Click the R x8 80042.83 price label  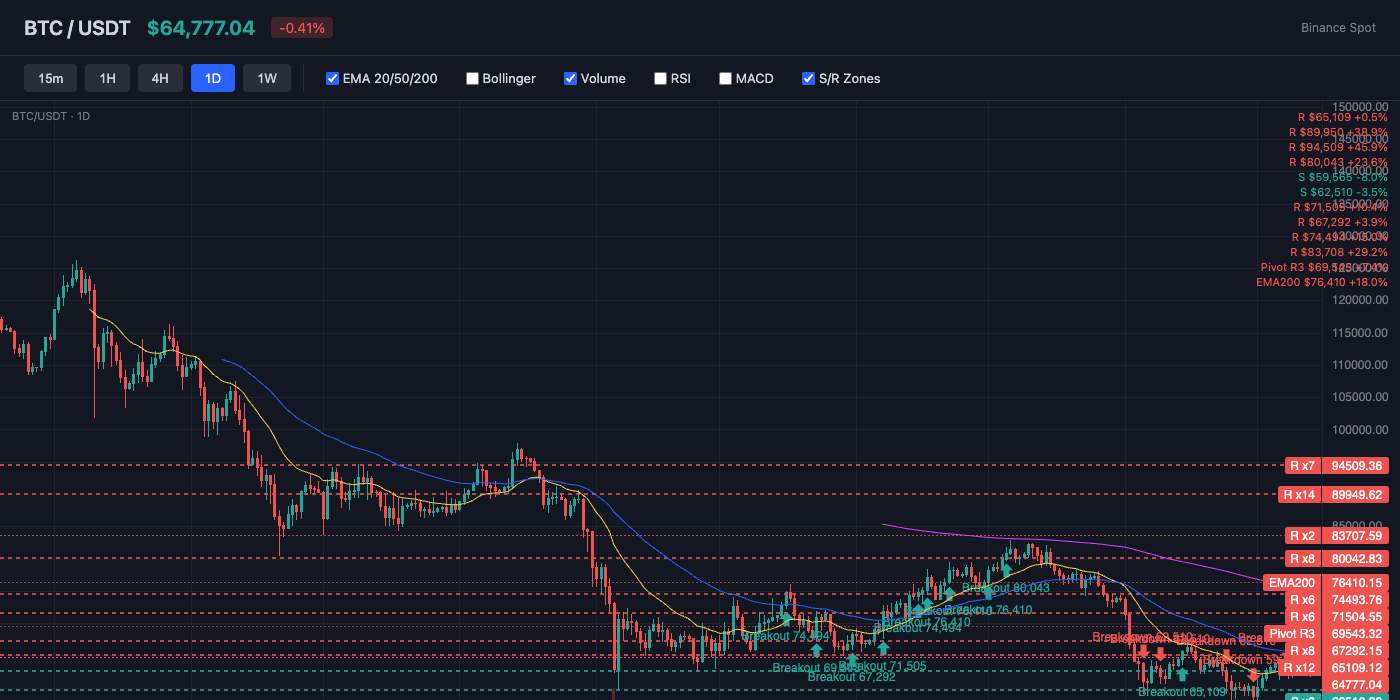coord(1335,558)
